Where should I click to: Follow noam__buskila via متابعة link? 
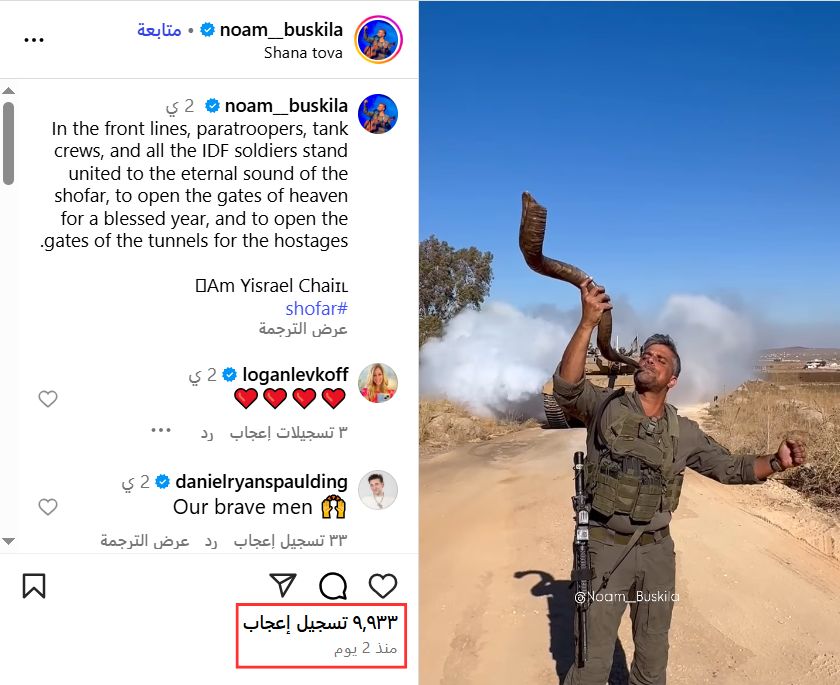159,30
